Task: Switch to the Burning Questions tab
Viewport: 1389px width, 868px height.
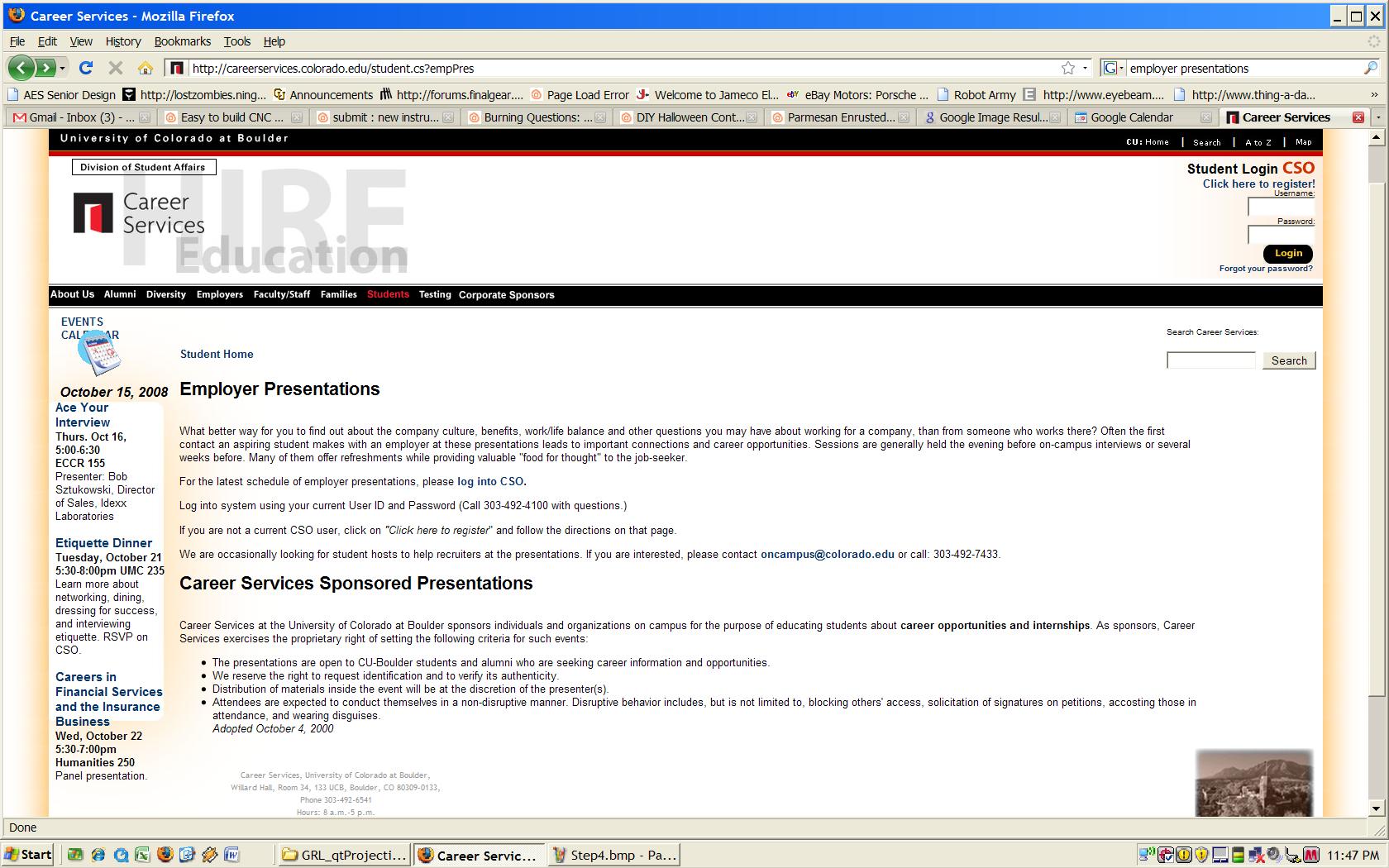Action: click(x=537, y=117)
